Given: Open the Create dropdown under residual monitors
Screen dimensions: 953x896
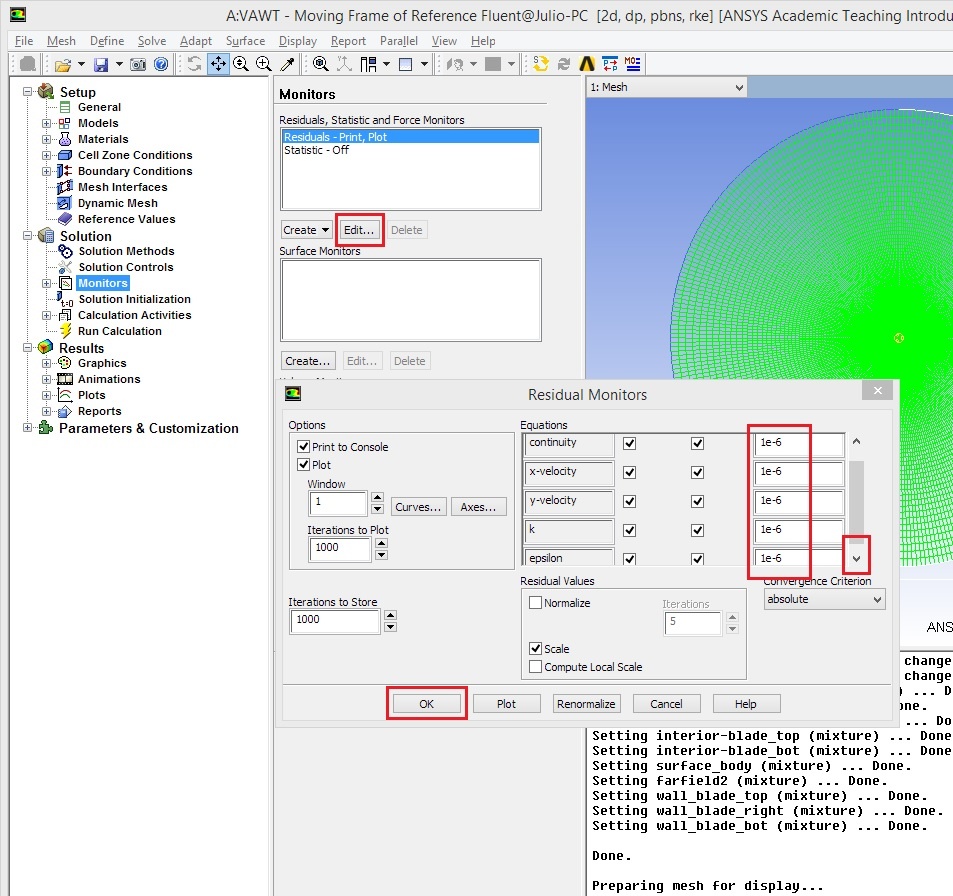Looking at the screenshot, I should point(306,230).
